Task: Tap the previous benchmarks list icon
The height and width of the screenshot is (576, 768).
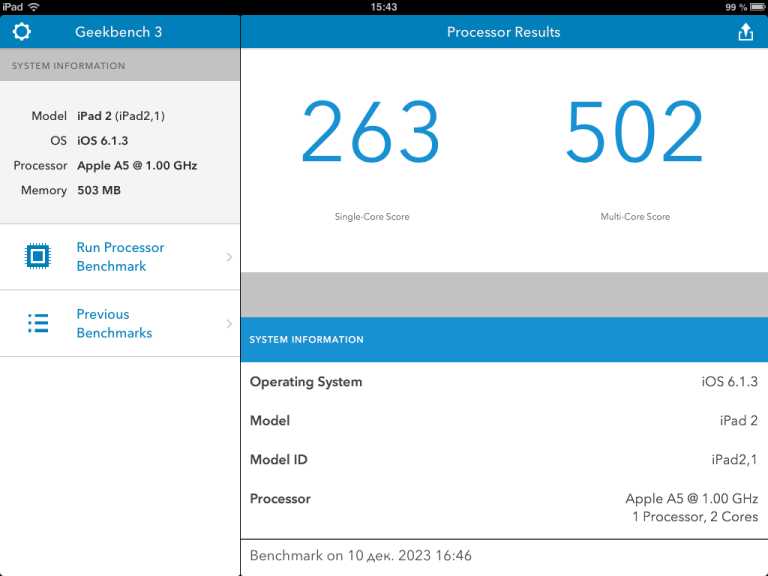Action: point(38,323)
